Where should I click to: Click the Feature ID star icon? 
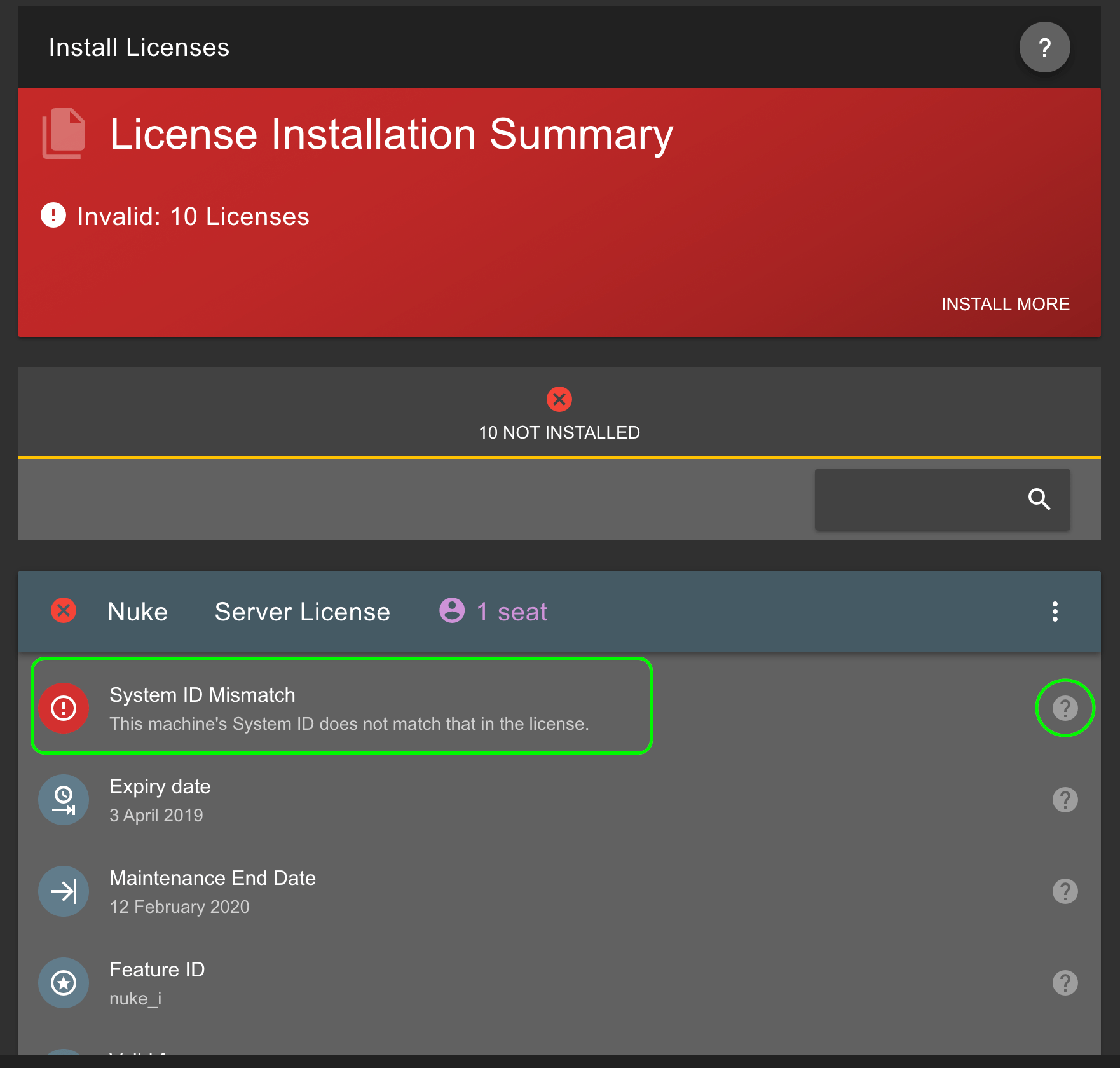coord(64,983)
